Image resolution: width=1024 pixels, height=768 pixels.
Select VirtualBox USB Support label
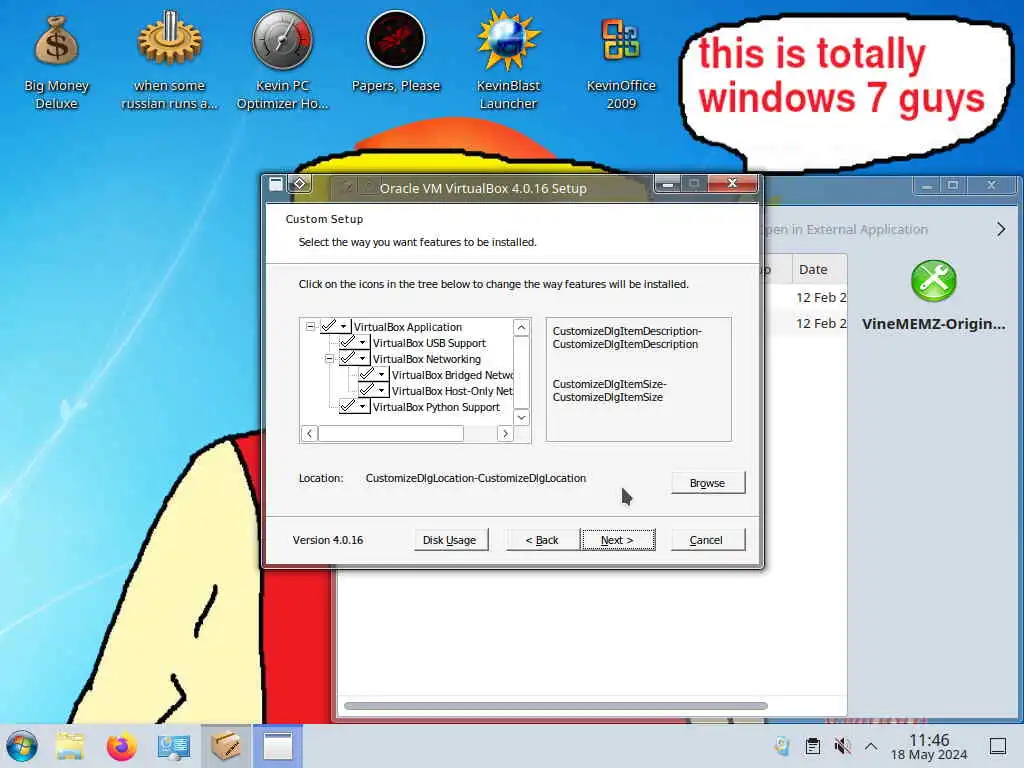[429, 343]
